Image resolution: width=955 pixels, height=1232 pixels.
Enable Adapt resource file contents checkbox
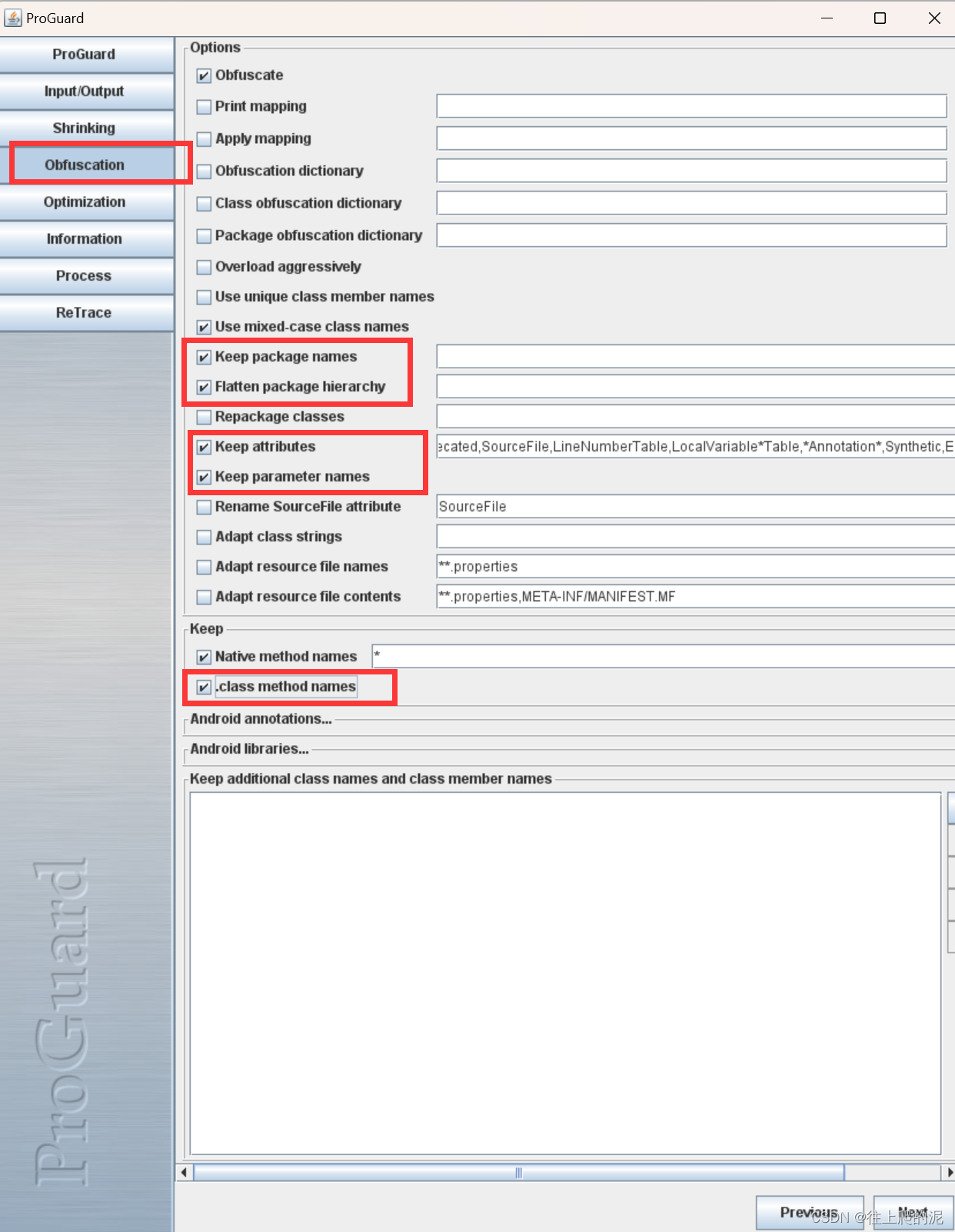pos(204,597)
